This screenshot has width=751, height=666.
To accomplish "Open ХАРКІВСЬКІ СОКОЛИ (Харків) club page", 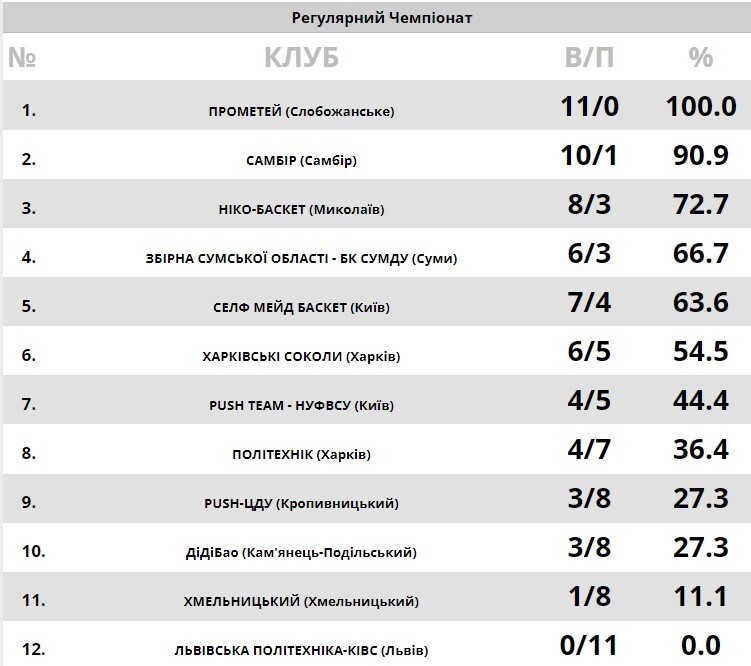I will (x=301, y=356).
